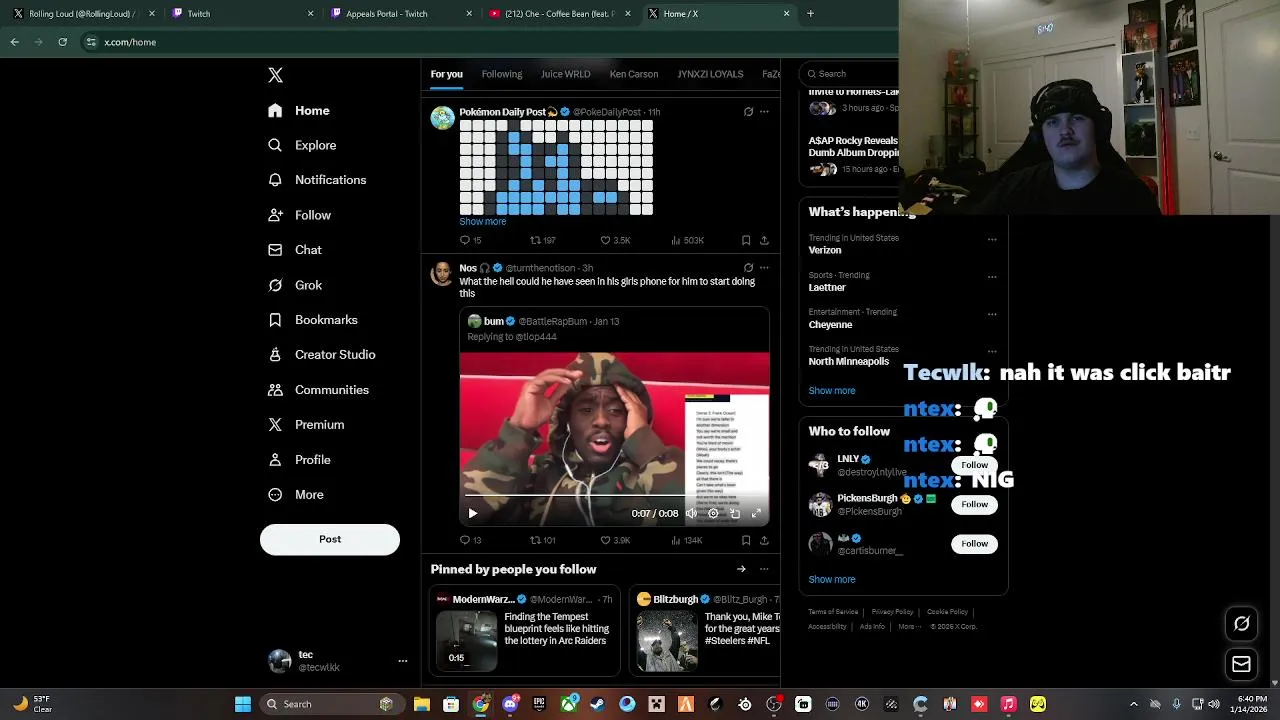Open more options for the Nos post
Screen dimensions: 1280x720
[764, 268]
